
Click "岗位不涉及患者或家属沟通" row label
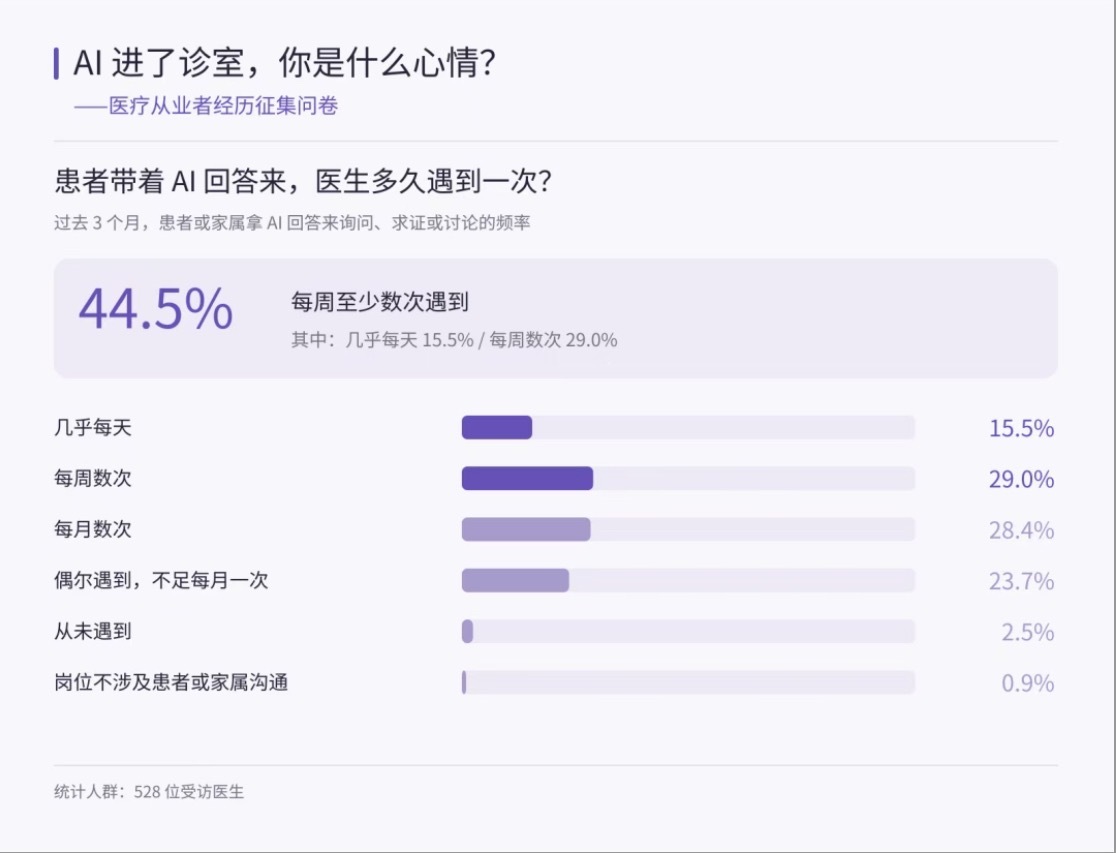coord(171,683)
